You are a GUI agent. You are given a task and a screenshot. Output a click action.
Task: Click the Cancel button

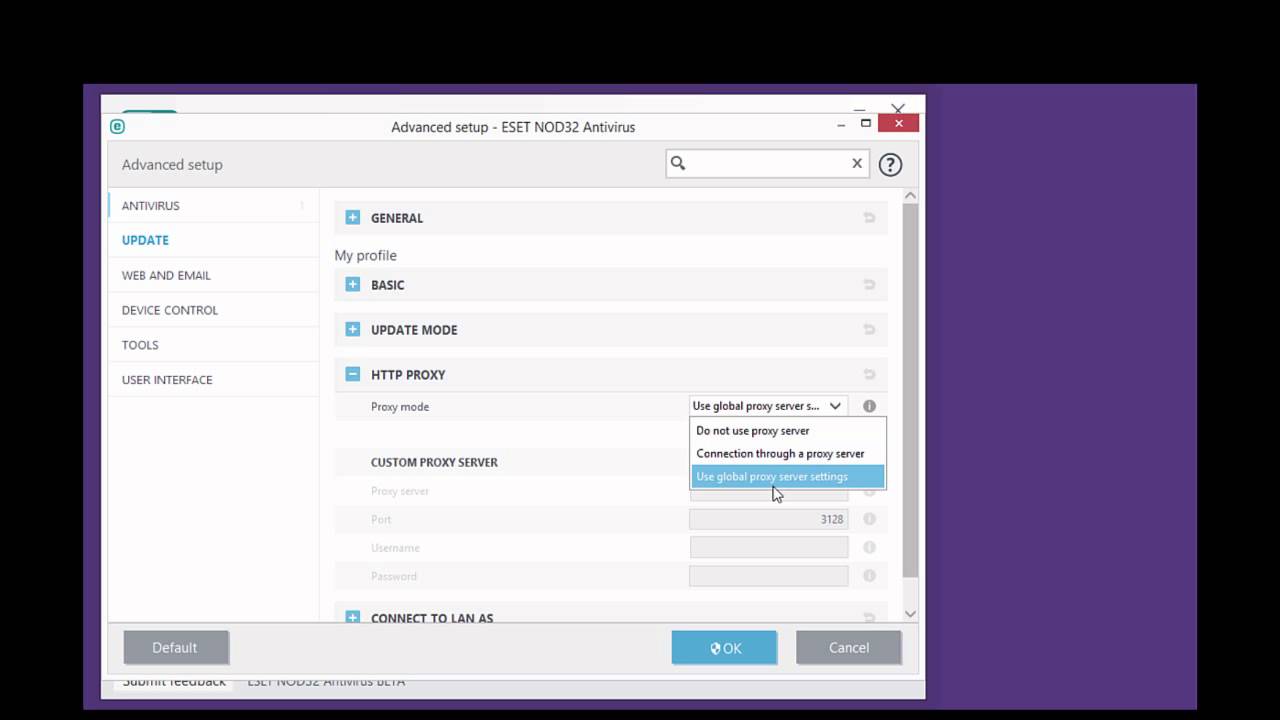(849, 648)
